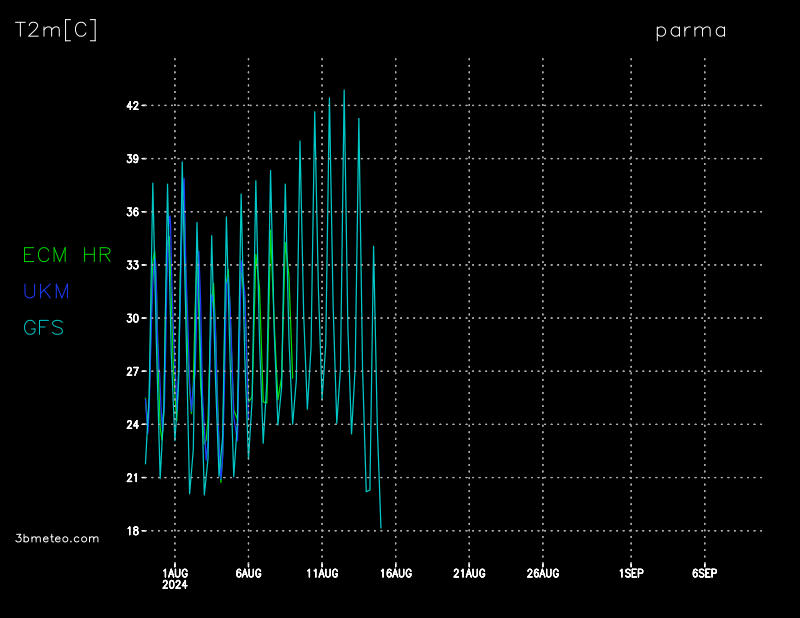Image resolution: width=800 pixels, height=618 pixels.
Task: Select the 6SEP date label
Action: point(704,573)
